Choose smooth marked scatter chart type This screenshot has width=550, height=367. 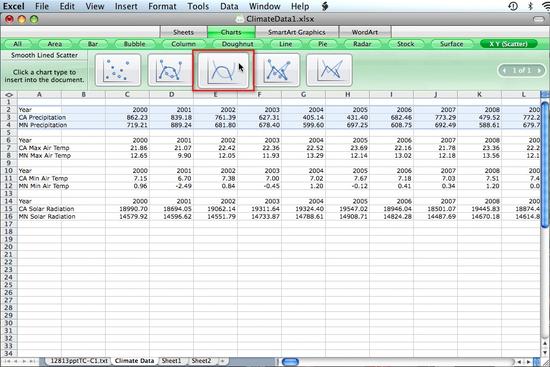pos(170,70)
